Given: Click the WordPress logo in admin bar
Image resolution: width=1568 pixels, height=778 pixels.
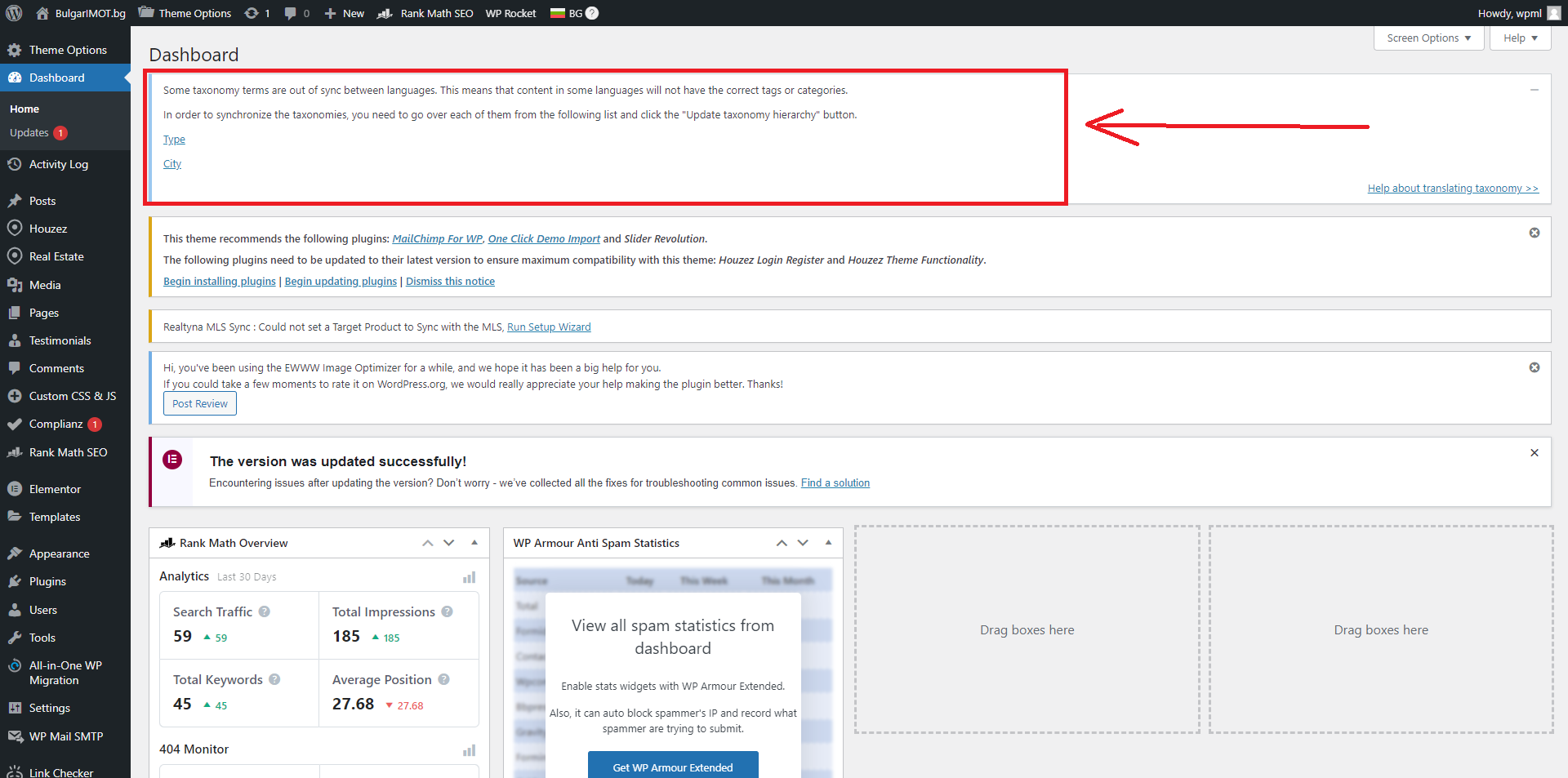Looking at the screenshot, I should 14,13.
